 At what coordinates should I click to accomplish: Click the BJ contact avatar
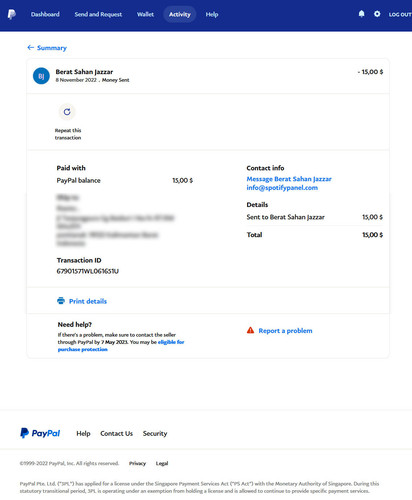click(x=41, y=76)
